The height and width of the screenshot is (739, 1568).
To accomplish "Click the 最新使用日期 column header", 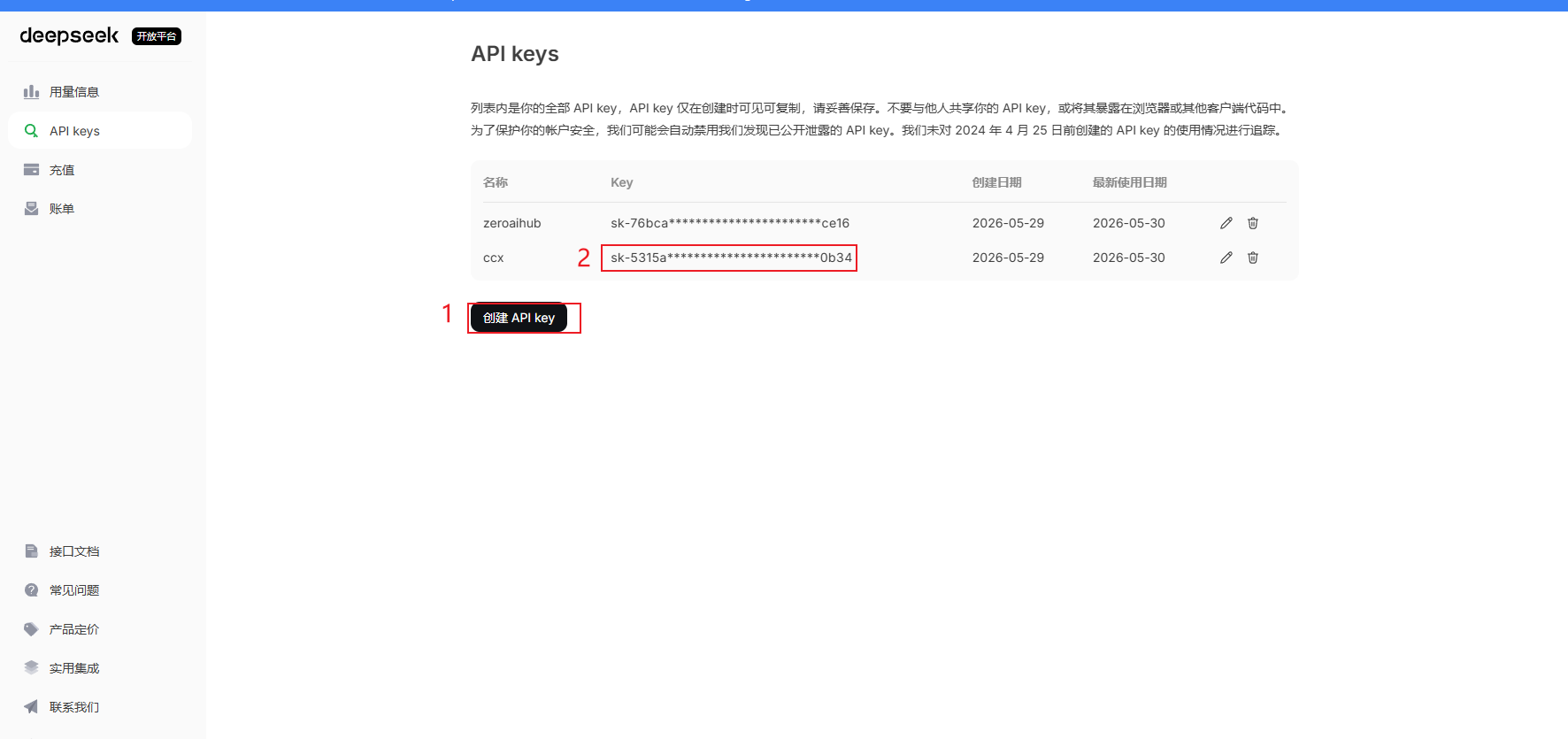I will tap(1130, 182).
